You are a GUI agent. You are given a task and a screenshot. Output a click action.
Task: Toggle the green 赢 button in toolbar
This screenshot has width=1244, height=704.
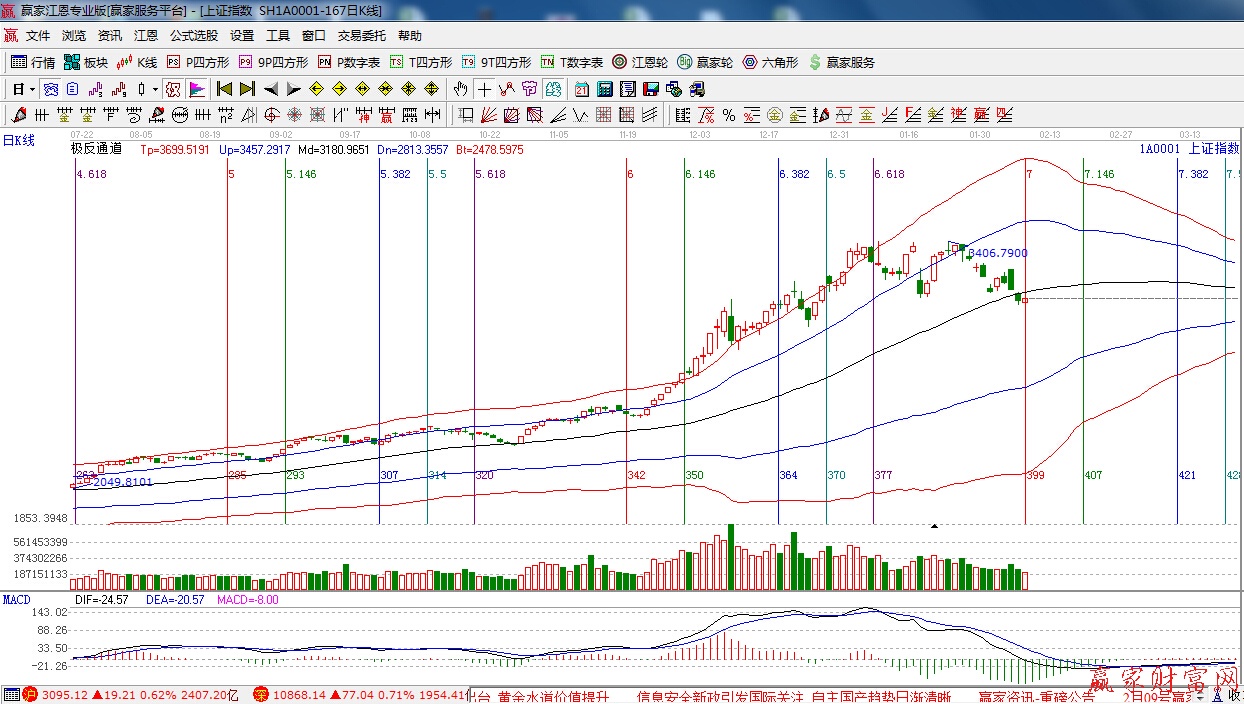pyautogui.click(x=553, y=89)
